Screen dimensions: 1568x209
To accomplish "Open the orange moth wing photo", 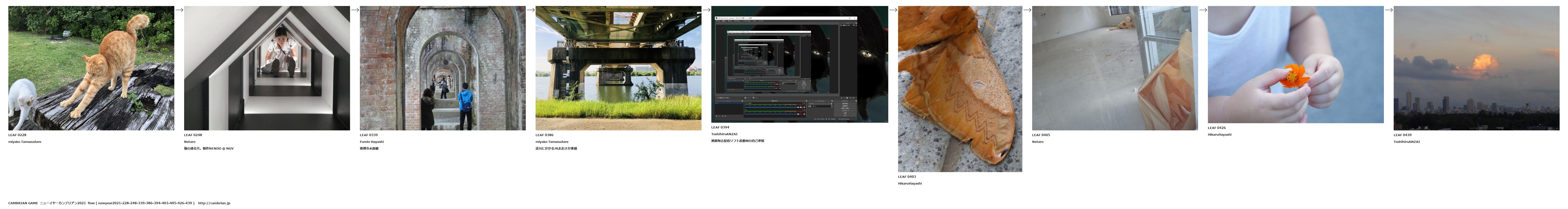I will 960,89.
